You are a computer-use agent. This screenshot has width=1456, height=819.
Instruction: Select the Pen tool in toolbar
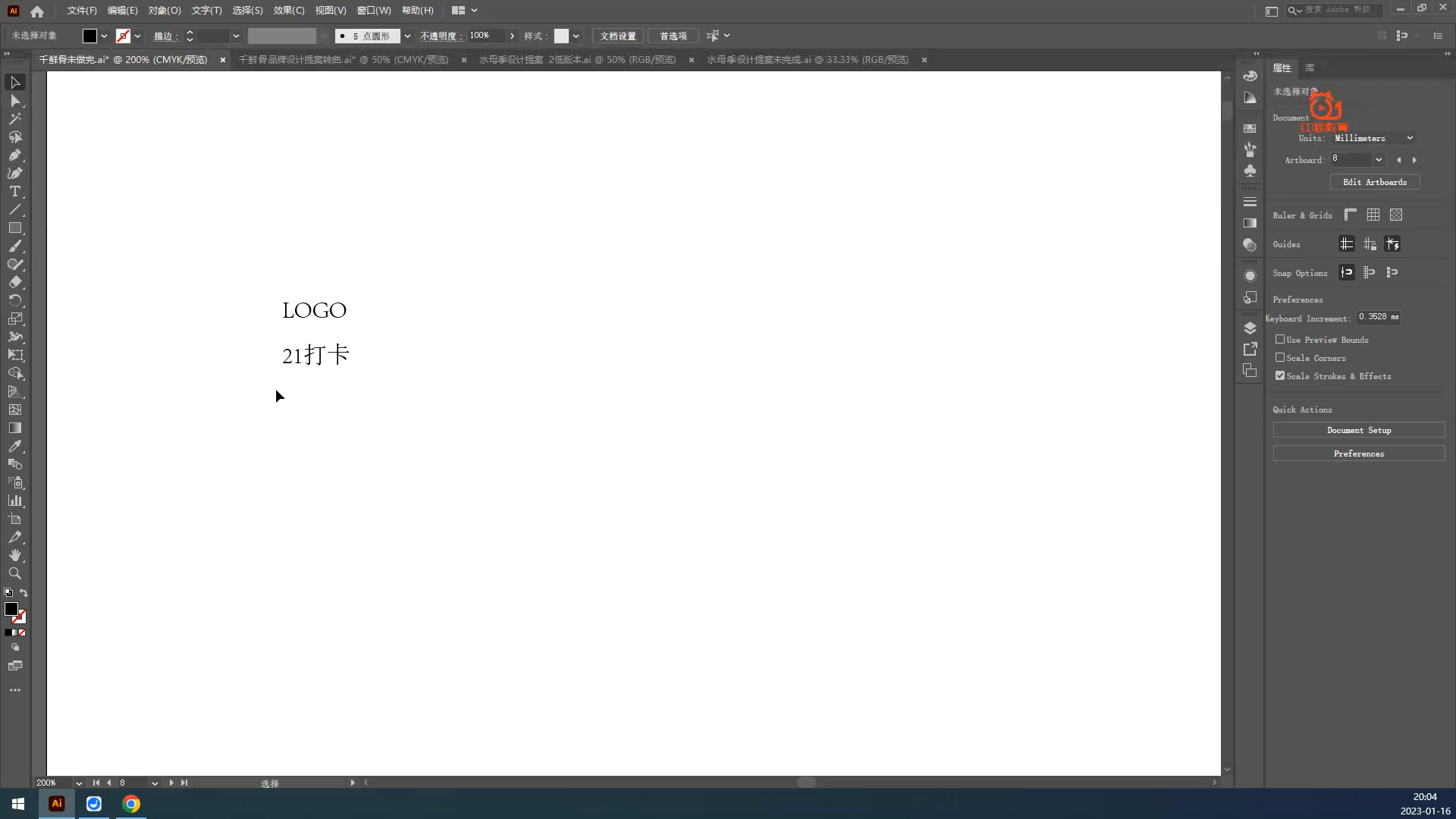click(x=15, y=155)
